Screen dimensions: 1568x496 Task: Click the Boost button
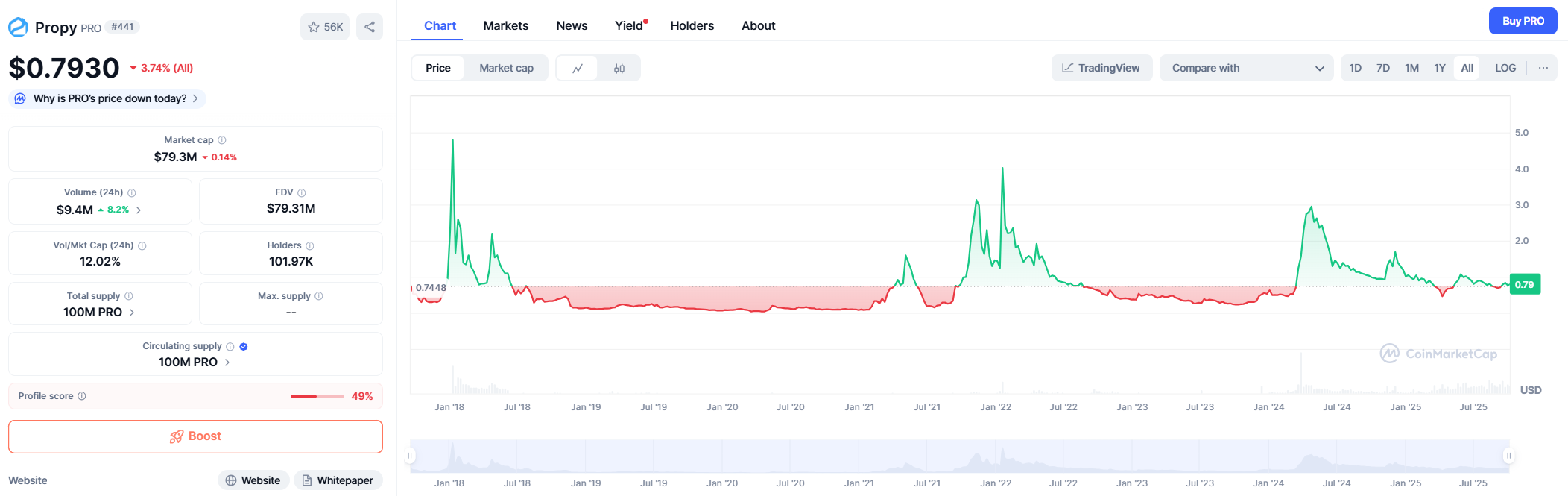pos(195,436)
